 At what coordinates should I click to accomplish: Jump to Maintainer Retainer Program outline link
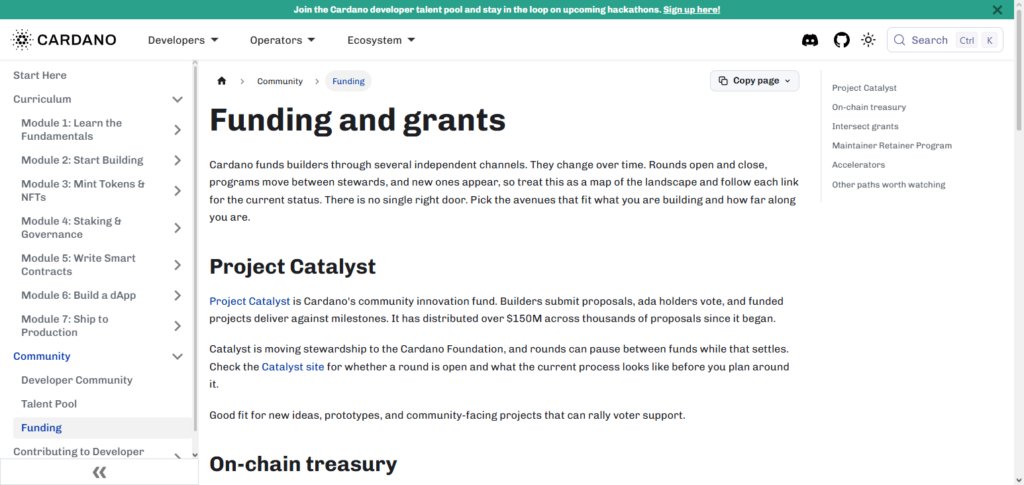click(x=891, y=146)
